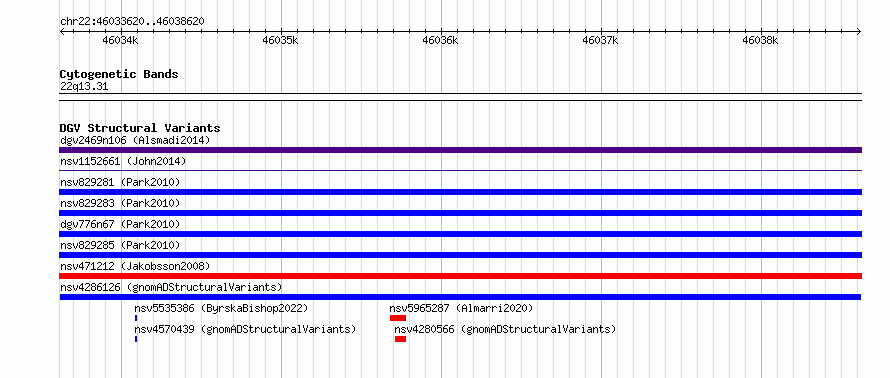
Task: Click the blue bar under nsv4286126
Action: 460,297
